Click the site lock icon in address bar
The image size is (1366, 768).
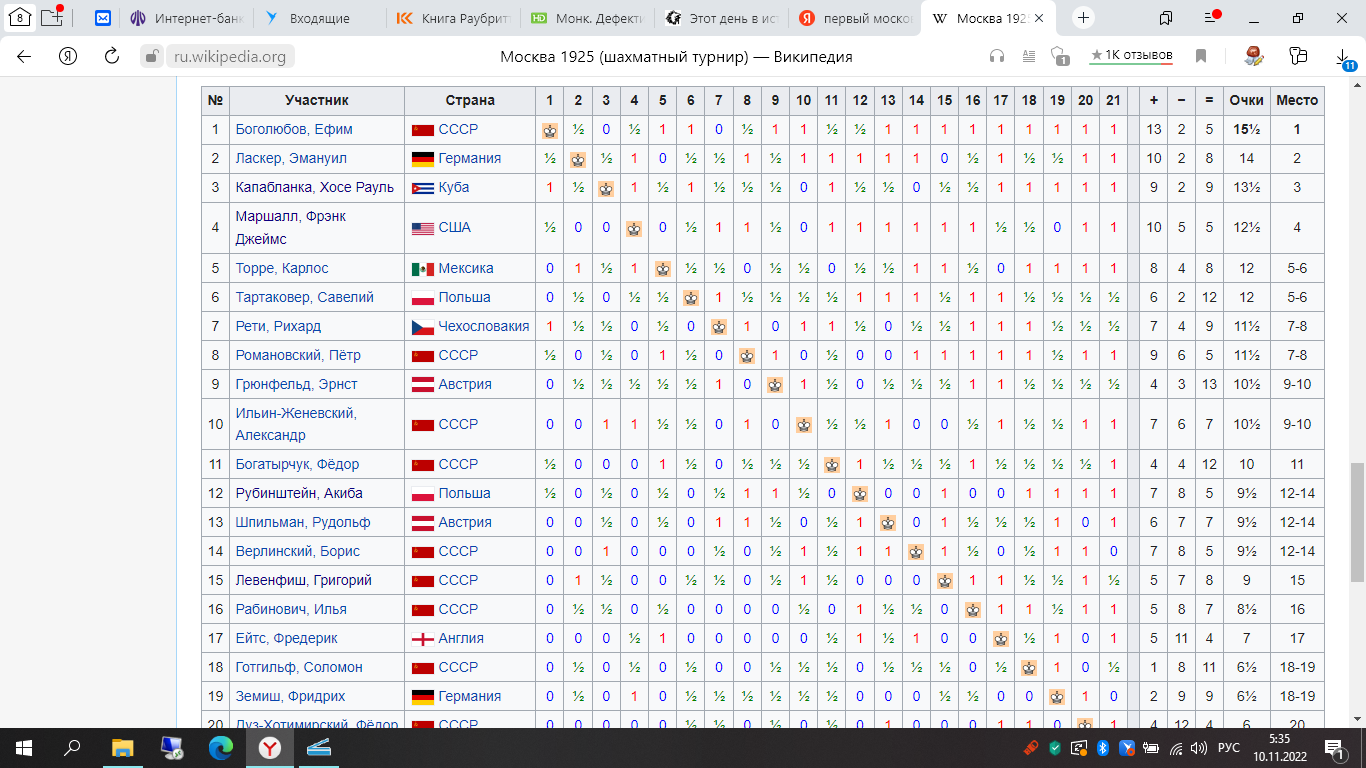pos(150,57)
